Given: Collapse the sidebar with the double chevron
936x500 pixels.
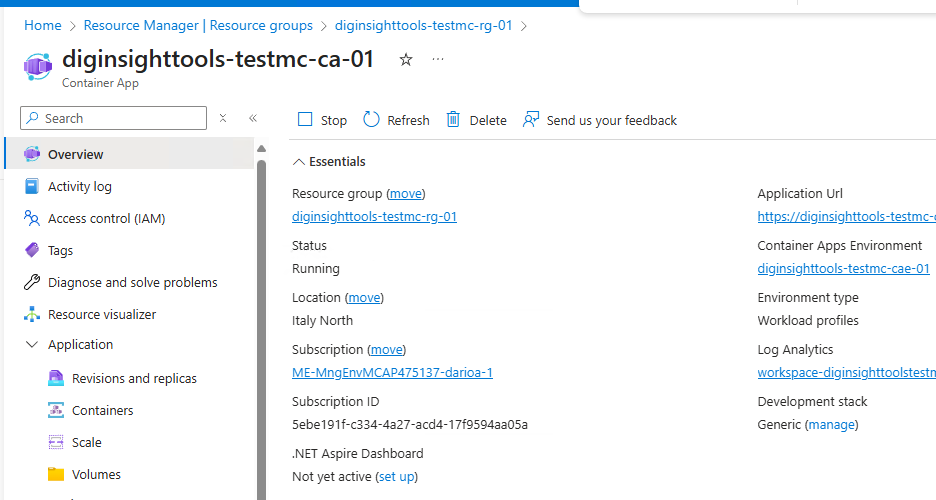Looking at the screenshot, I should [253, 118].
